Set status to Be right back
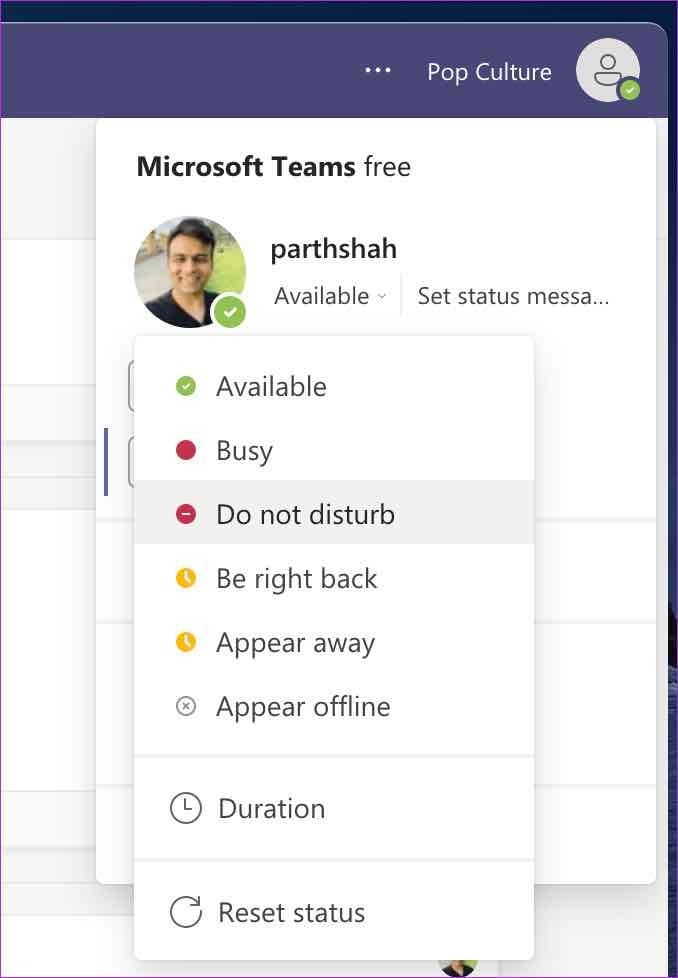The height and width of the screenshot is (978, 678). [x=334, y=578]
